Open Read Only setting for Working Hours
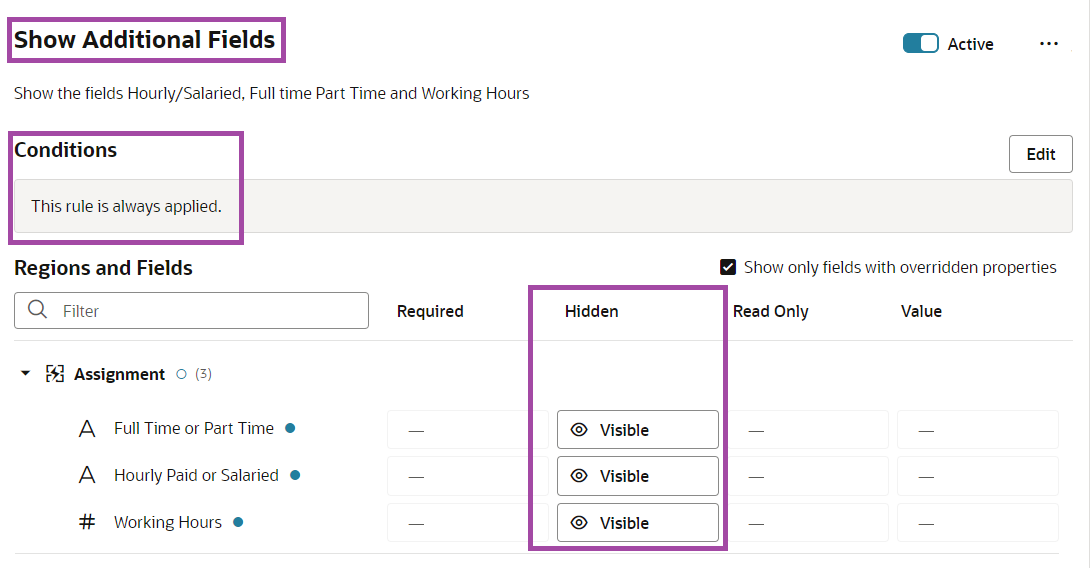Screen dimensions: 1090x568 [x=807, y=523]
